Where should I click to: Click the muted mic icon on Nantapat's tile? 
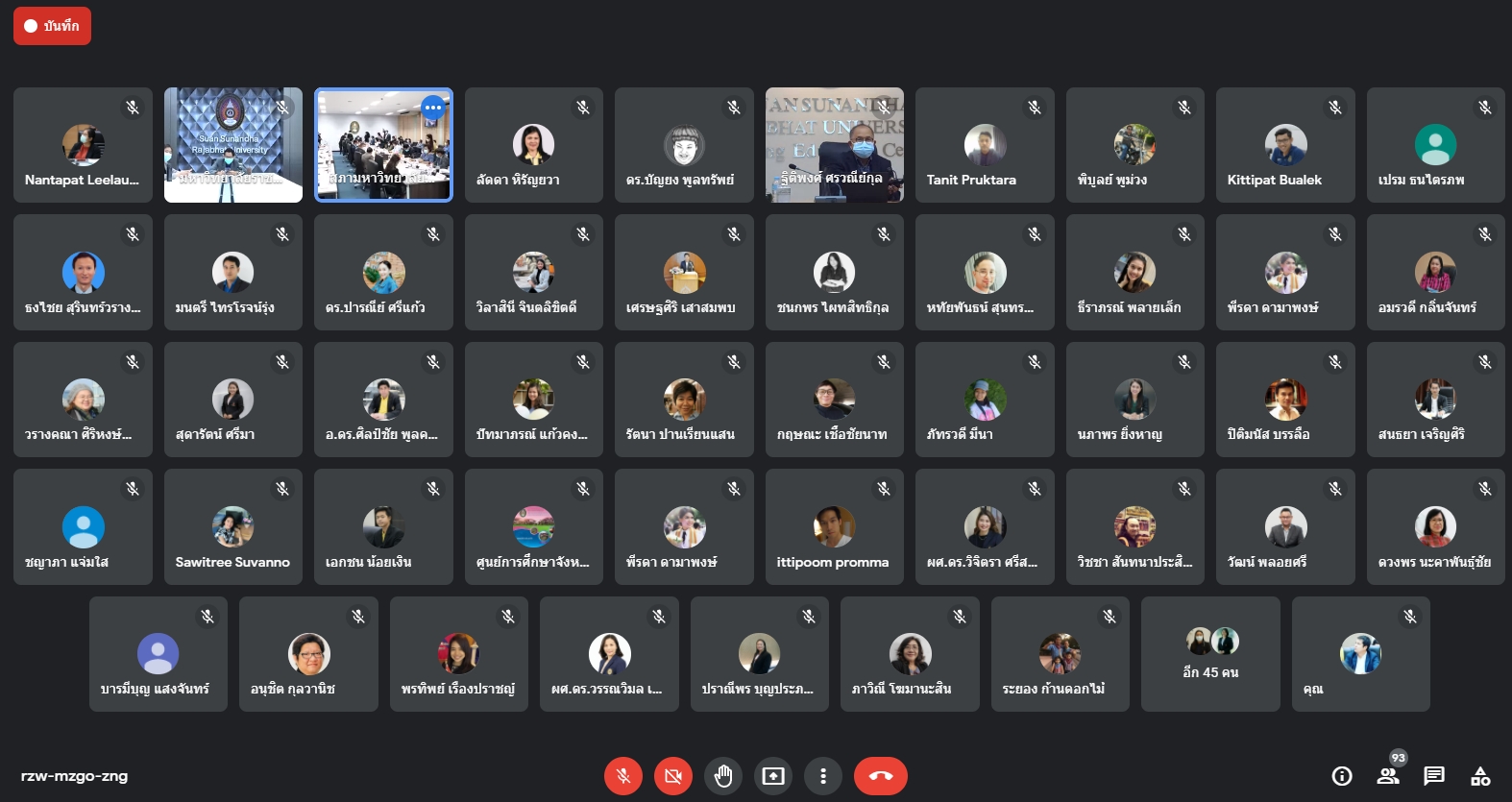coord(133,108)
